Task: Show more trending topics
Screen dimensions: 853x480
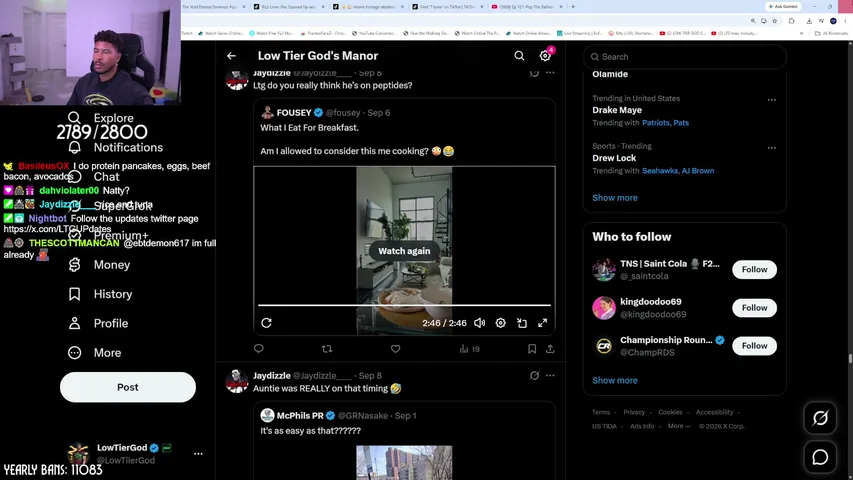Action: (615, 198)
